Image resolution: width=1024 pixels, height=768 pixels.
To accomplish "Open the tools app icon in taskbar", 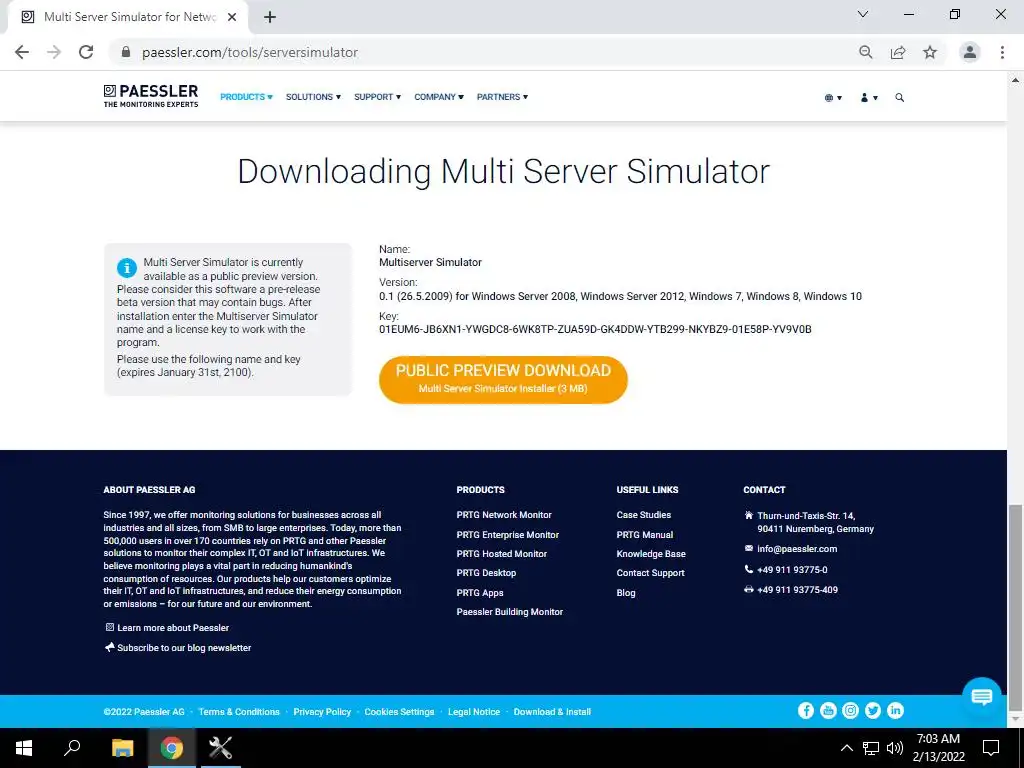I will tap(221, 748).
